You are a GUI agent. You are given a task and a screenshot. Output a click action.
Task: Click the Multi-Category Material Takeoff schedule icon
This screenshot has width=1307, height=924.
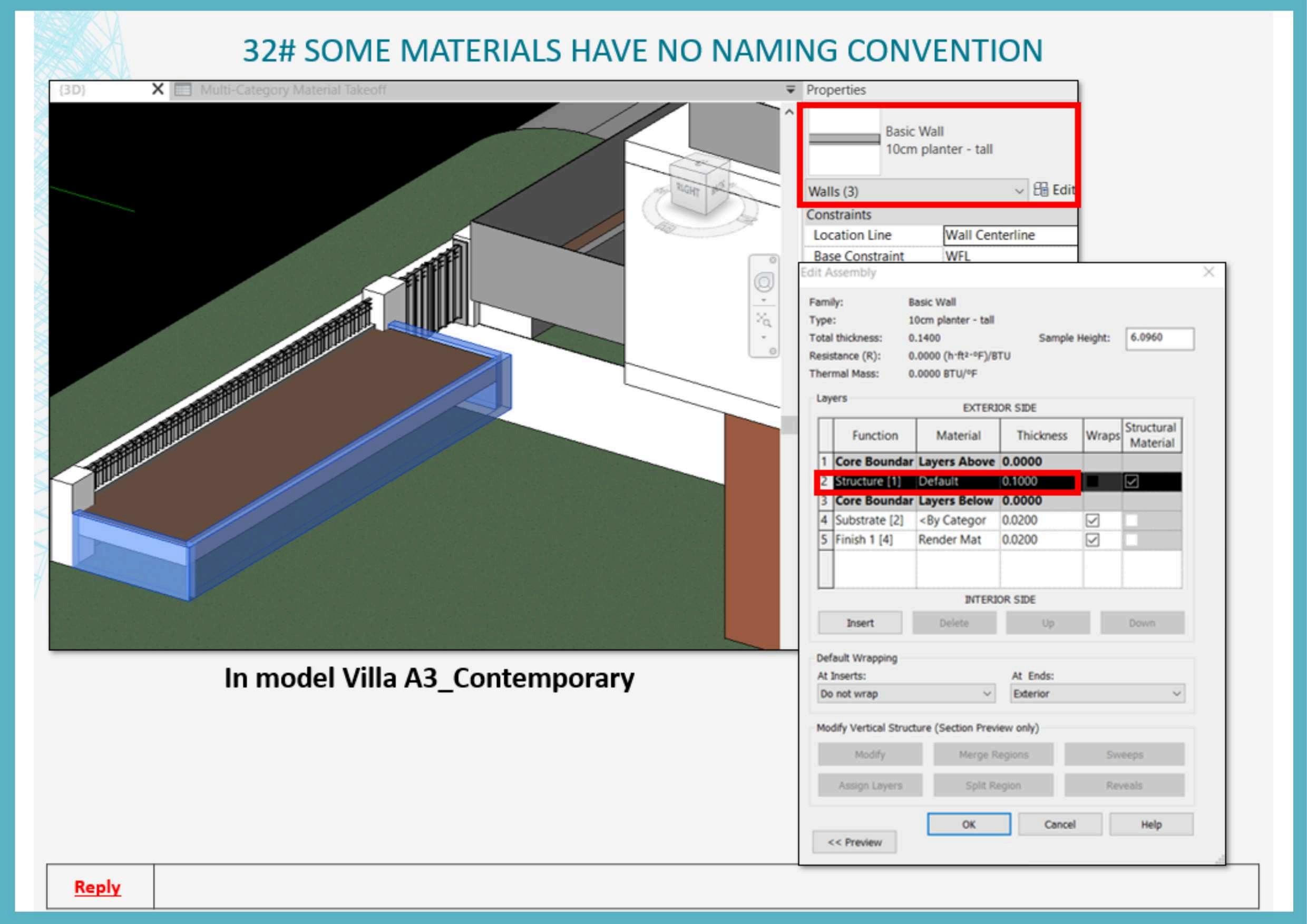click(183, 90)
